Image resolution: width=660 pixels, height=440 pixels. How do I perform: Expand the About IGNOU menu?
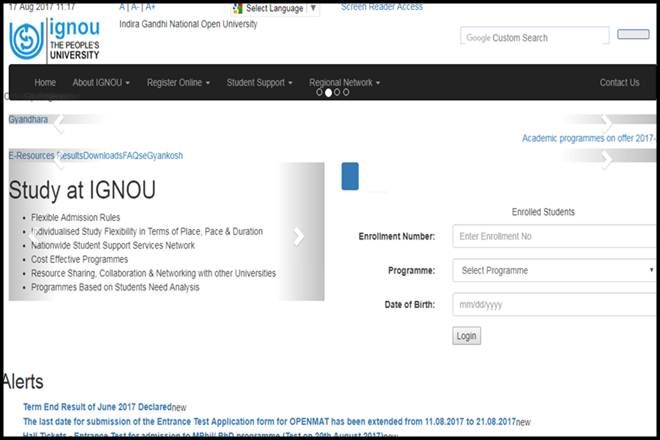pos(101,82)
